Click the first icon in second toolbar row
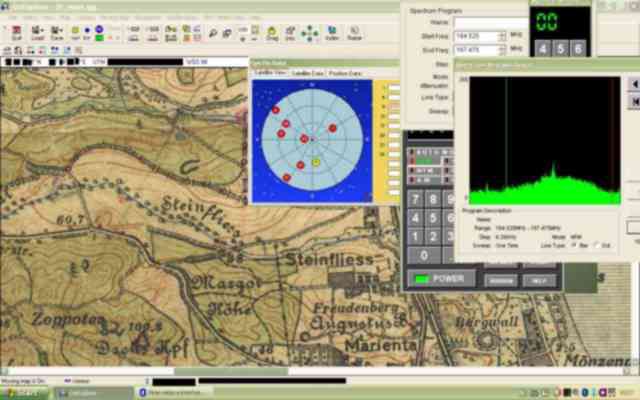Screen dimensions: 640x400 [x=7, y=51]
